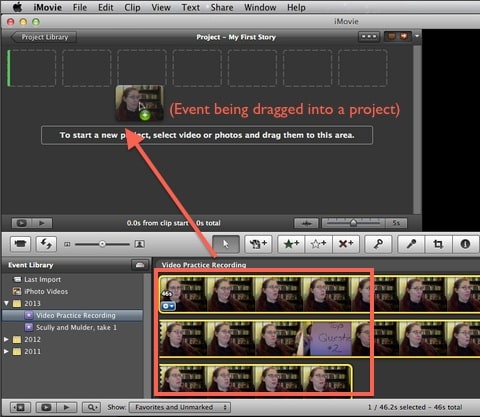Screen dimensions: 480x417
Task: Play selected events full screen
Action: pyautogui.click(x=46, y=407)
